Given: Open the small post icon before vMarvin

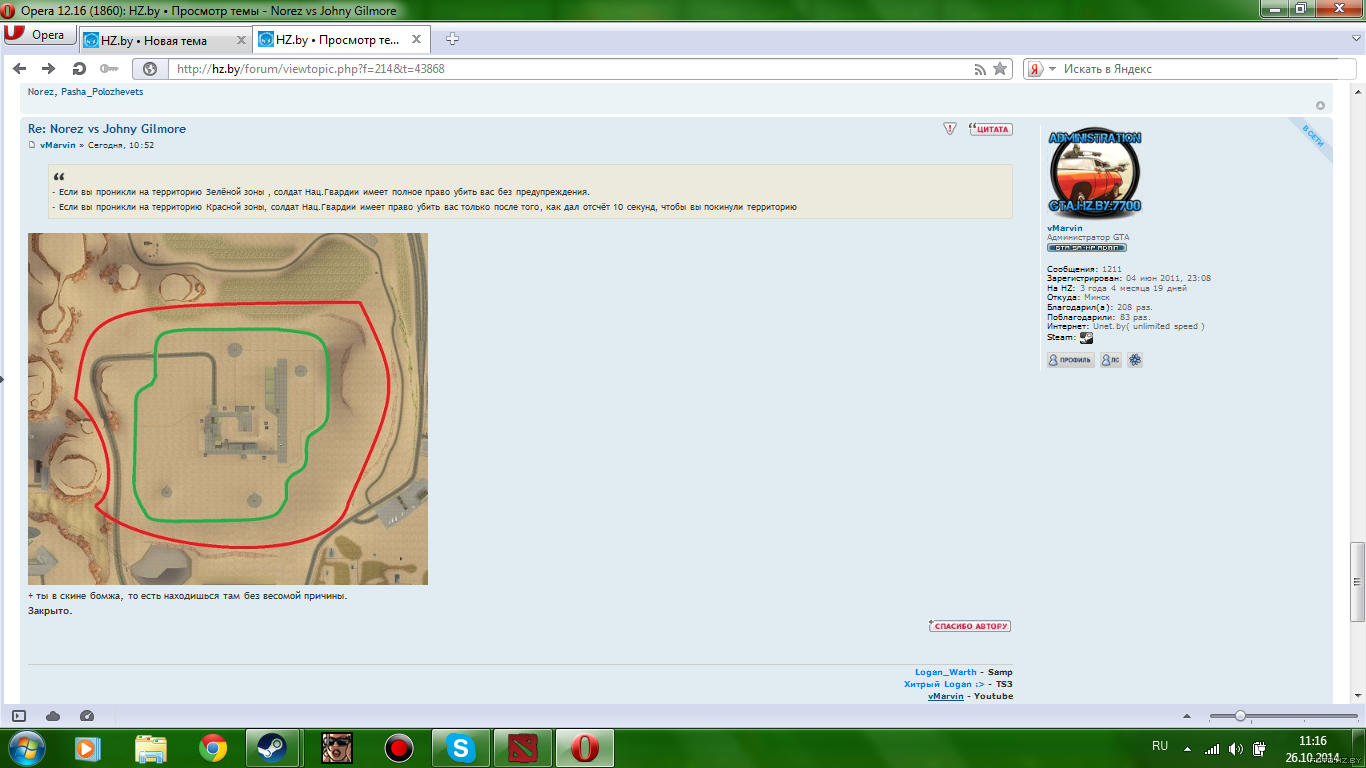Looking at the screenshot, I should (32, 145).
